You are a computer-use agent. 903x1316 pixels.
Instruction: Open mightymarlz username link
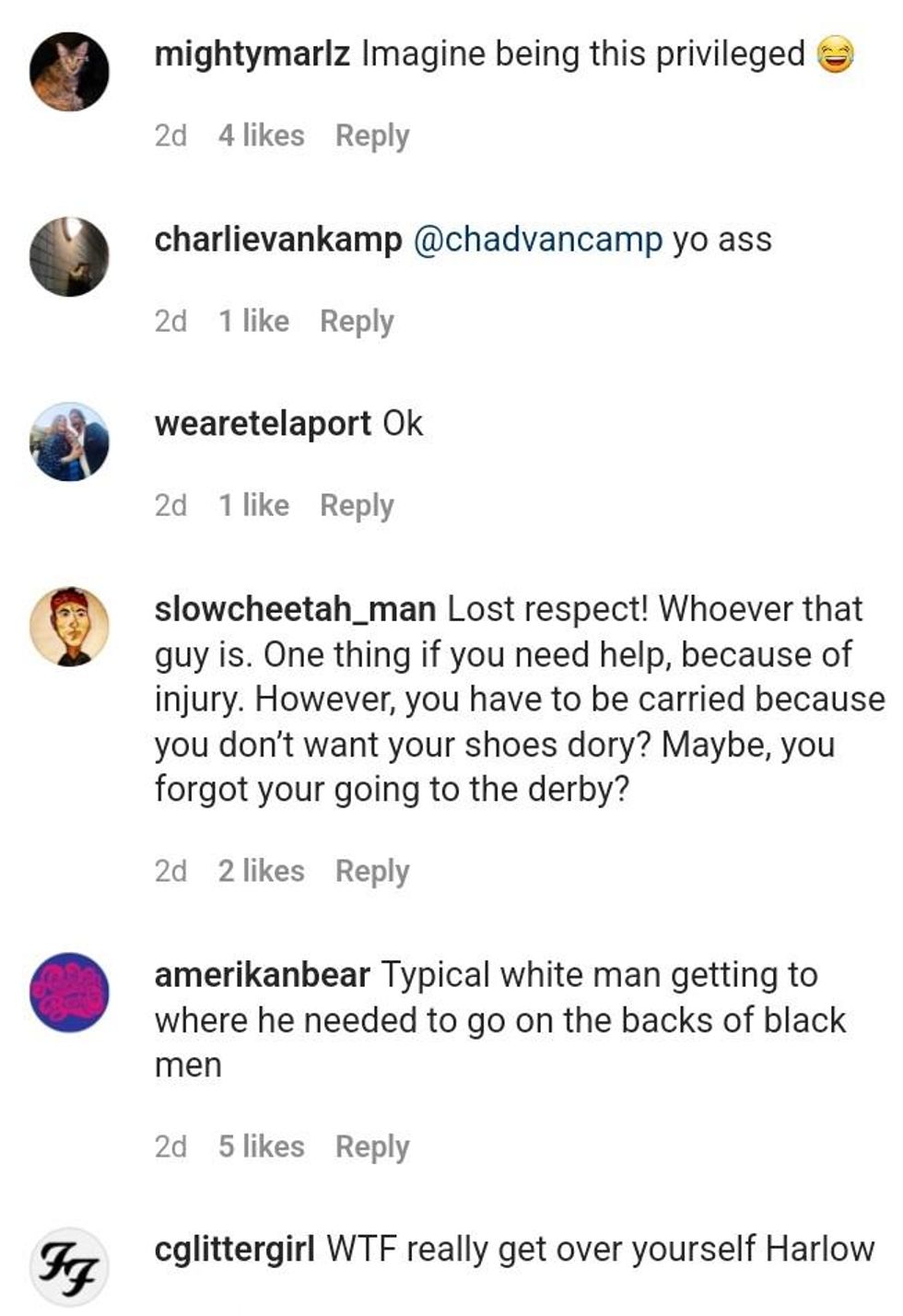pos(252,54)
